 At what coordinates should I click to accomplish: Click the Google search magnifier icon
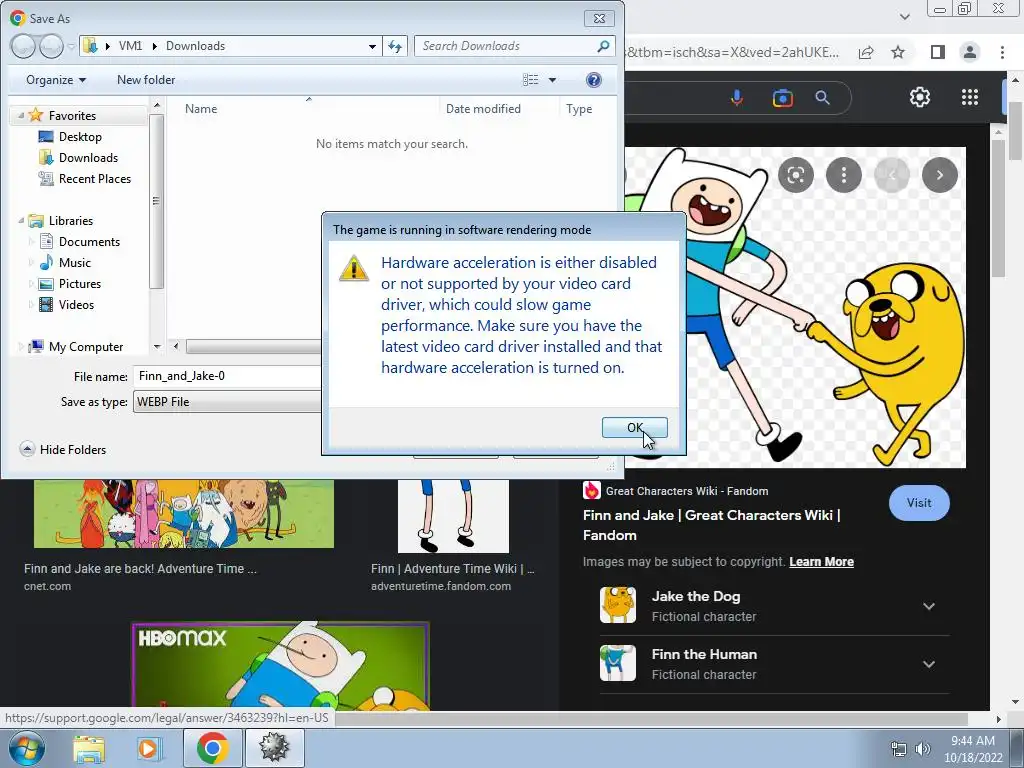[823, 98]
